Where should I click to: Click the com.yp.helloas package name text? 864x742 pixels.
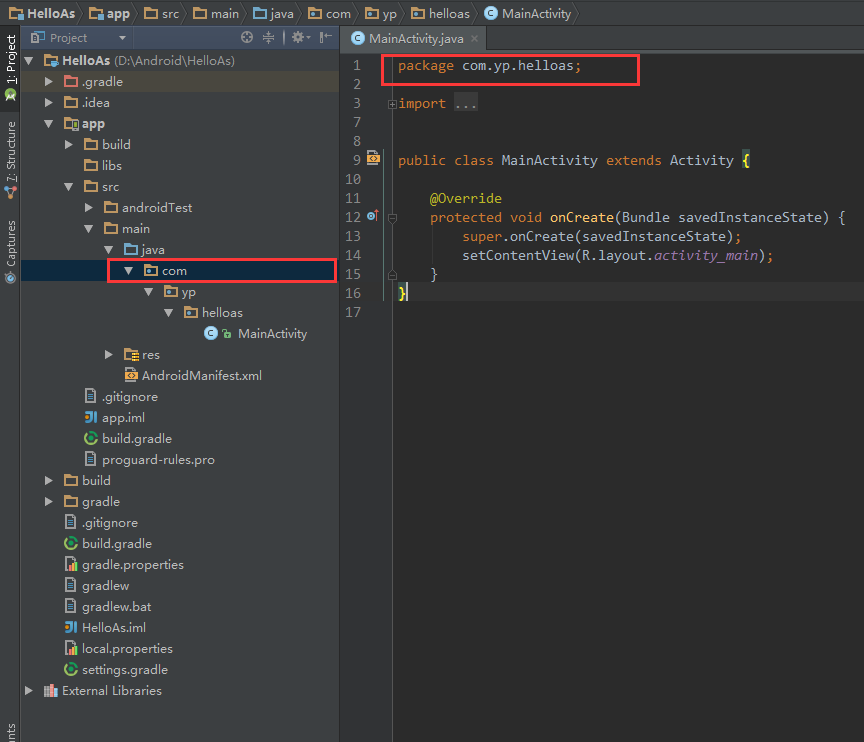[518, 66]
